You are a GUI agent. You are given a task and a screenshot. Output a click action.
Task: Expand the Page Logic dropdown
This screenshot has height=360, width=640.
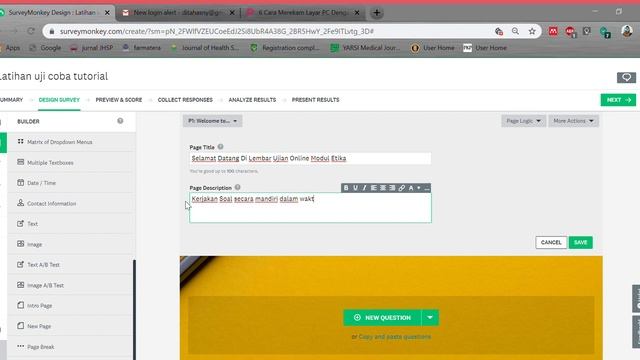523,121
